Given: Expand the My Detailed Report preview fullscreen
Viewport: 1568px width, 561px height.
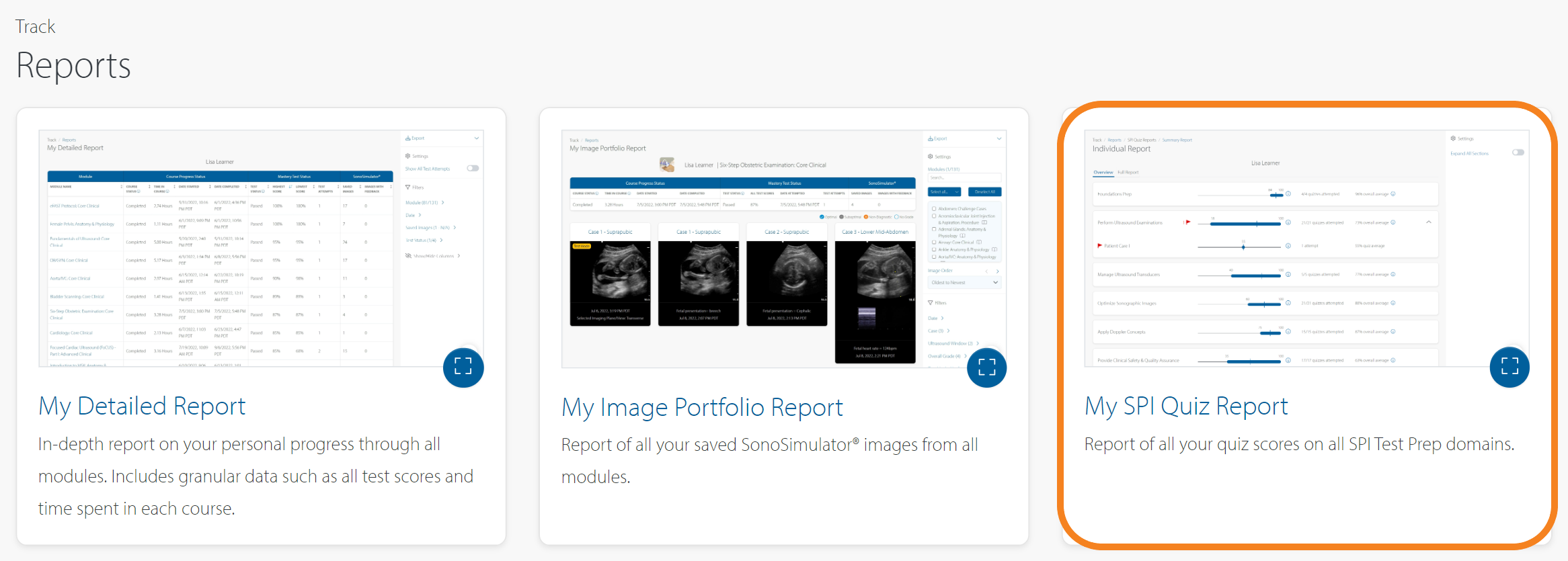Looking at the screenshot, I should pos(463,367).
